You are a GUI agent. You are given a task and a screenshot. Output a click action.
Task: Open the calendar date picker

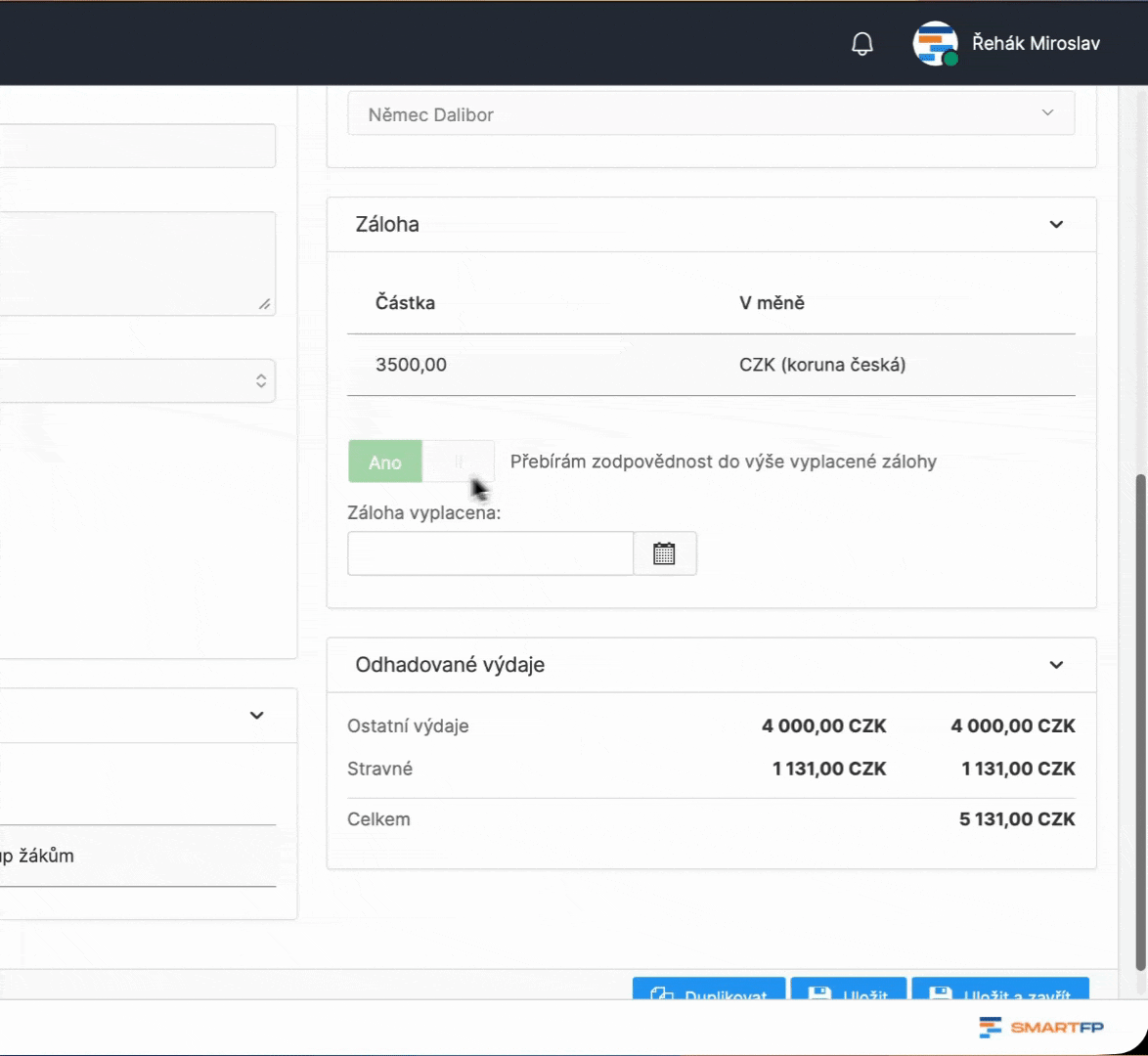[665, 553]
